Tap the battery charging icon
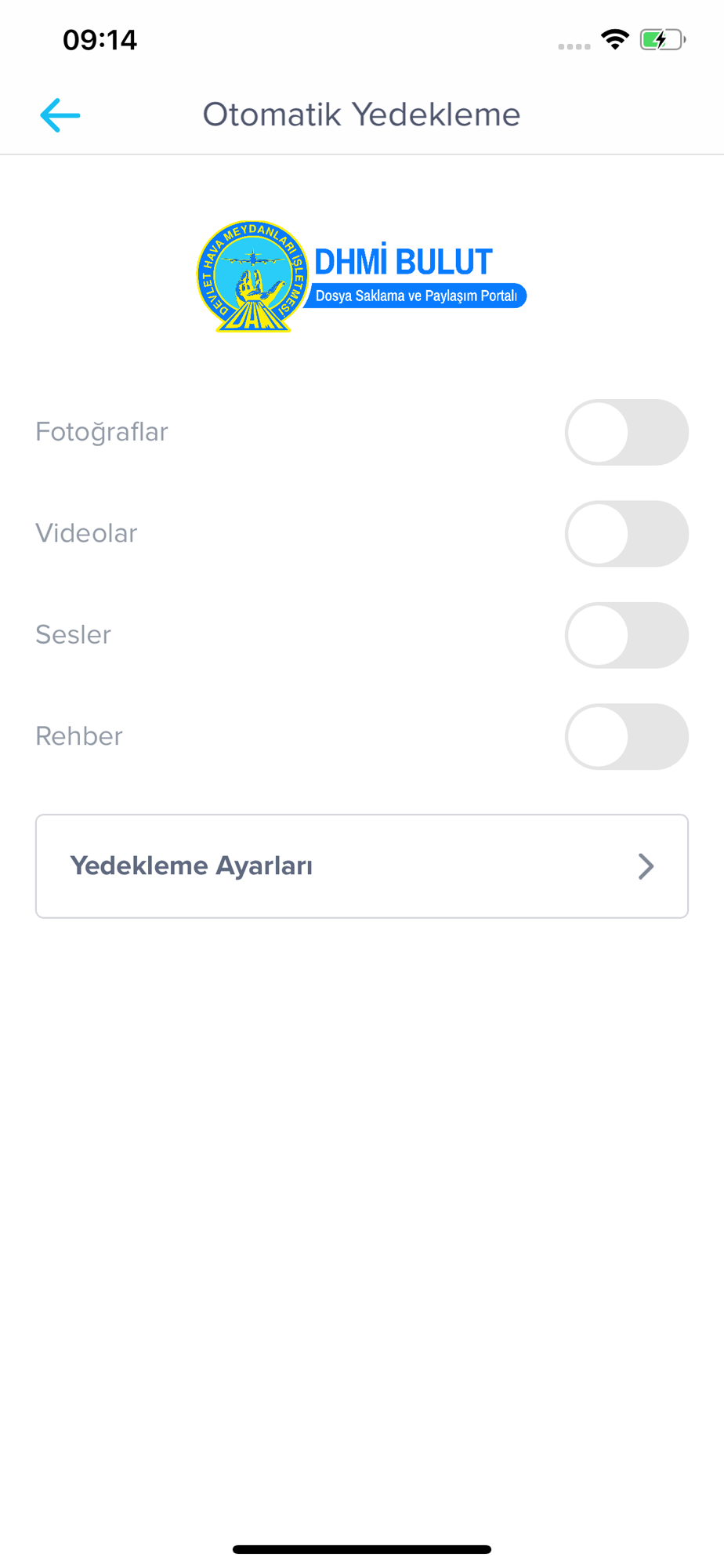The height and width of the screenshot is (1568, 724). click(x=662, y=39)
